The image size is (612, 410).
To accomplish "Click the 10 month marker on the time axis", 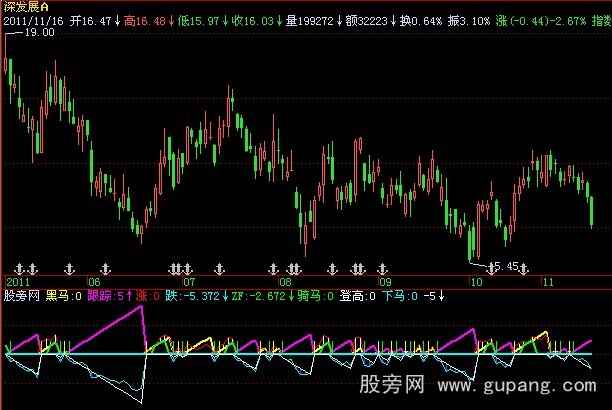I will click(x=476, y=282).
